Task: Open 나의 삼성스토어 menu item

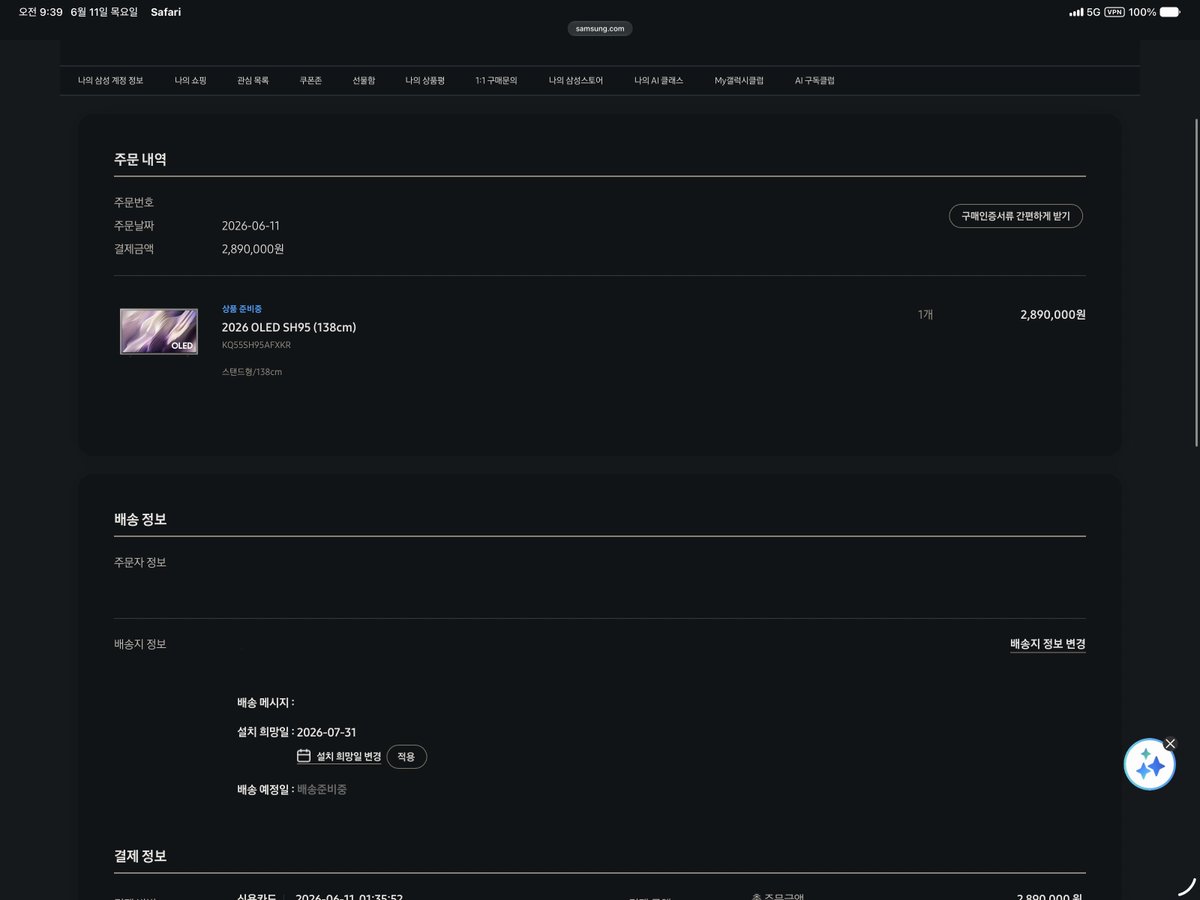Action: [x=576, y=80]
